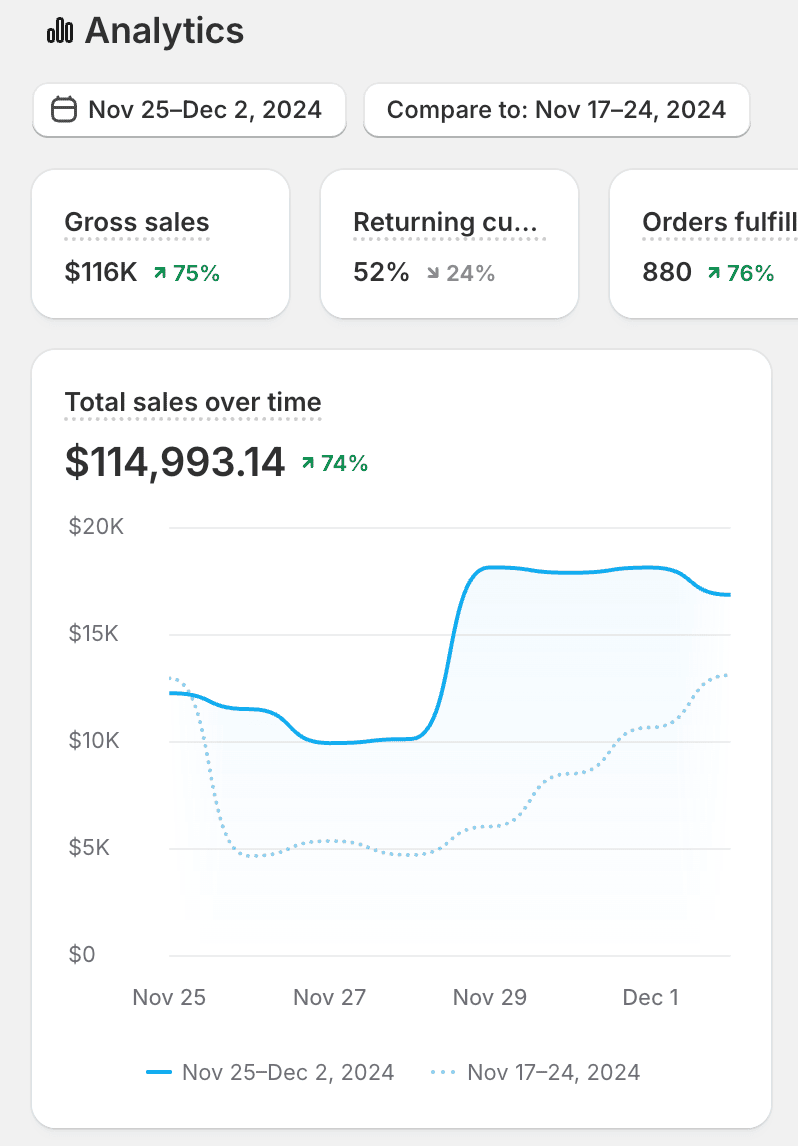Screen dimensions: 798x1146
Task: Open the Returning customers metric card
Action: [x=449, y=244]
